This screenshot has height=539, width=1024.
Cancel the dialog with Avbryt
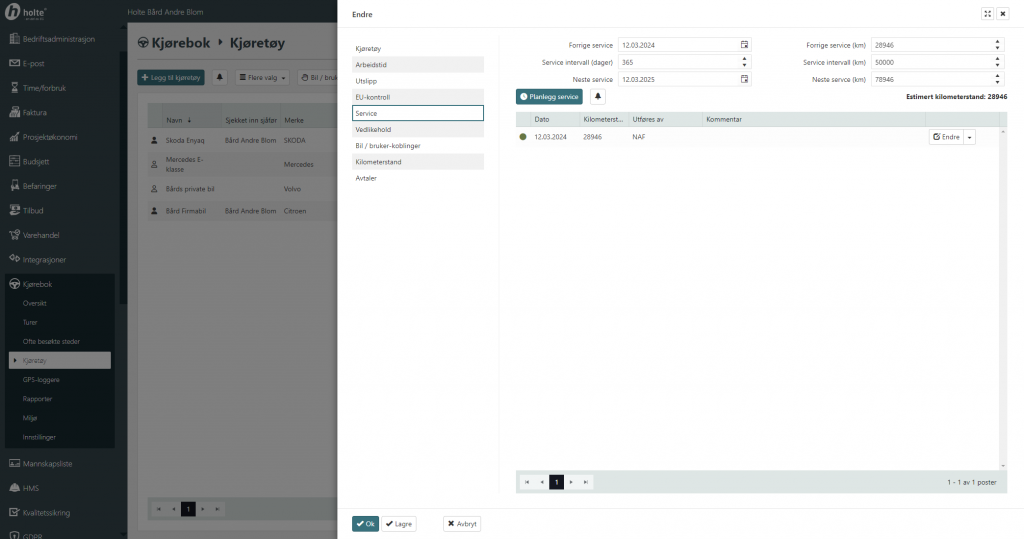(462, 523)
